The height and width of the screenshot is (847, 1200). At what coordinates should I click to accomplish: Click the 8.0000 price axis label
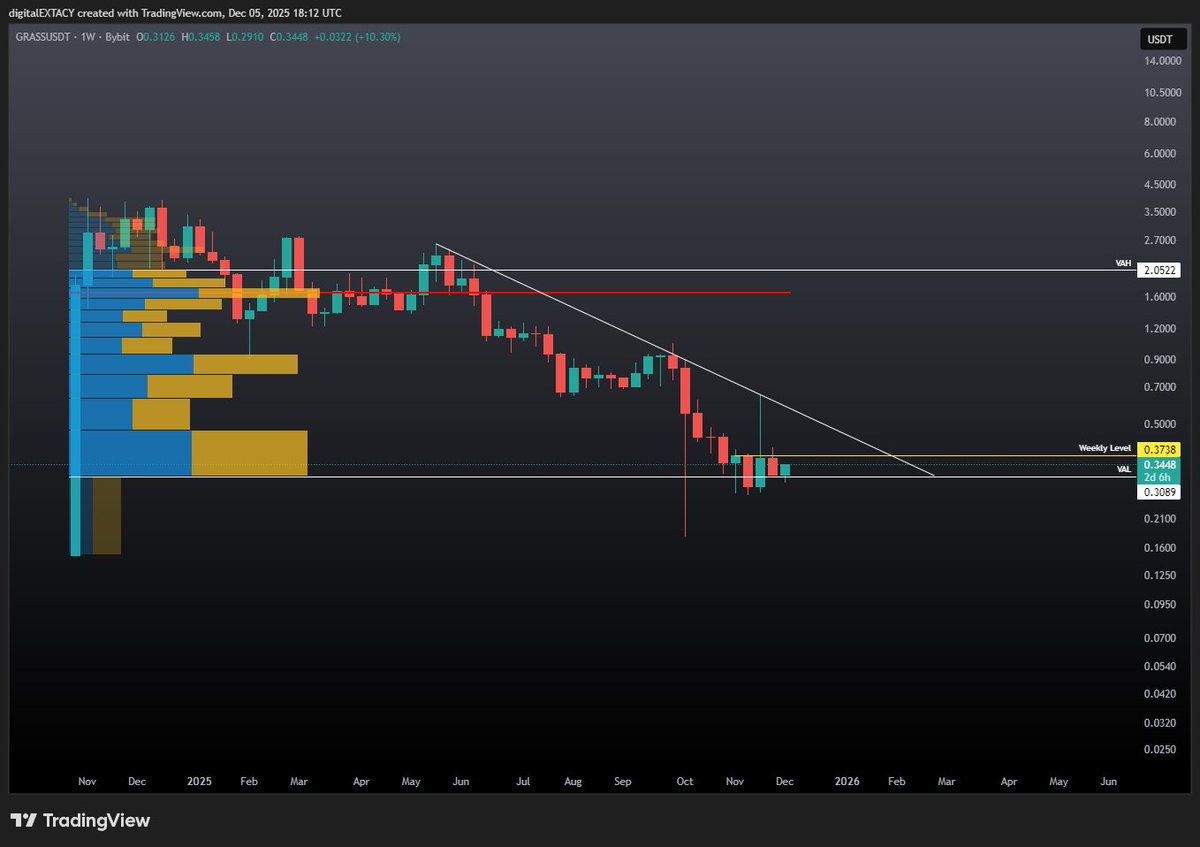point(1162,123)
